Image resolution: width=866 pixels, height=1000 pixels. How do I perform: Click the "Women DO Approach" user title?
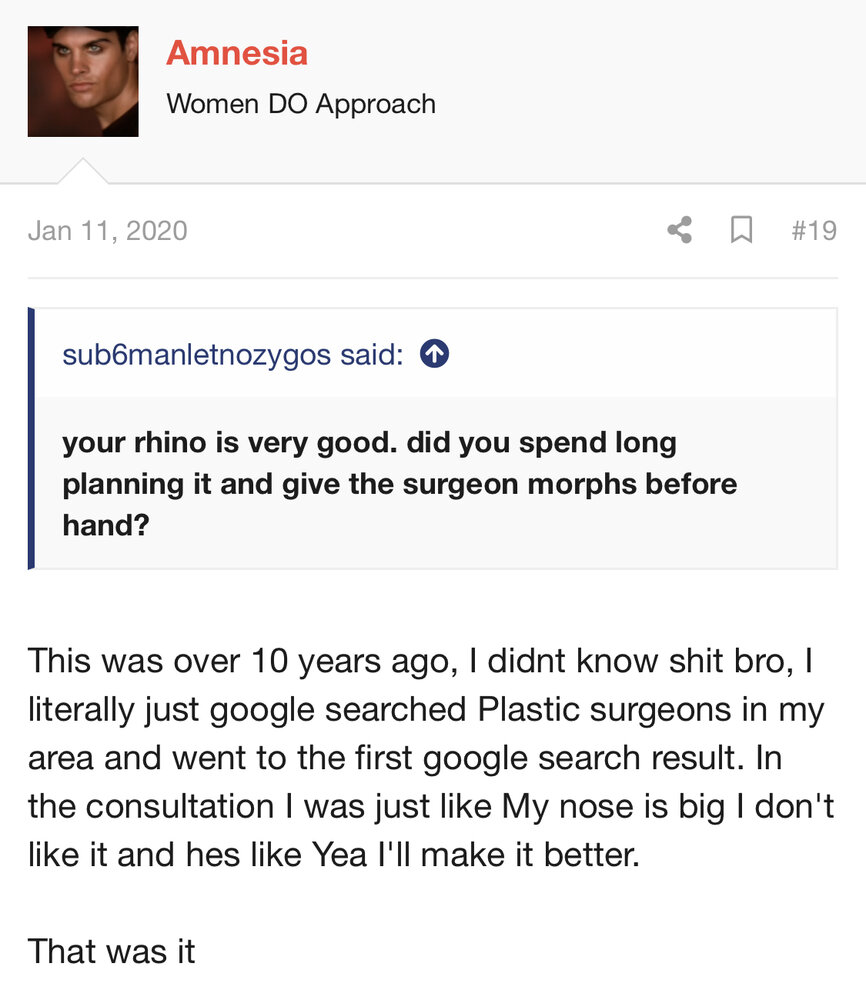(x=301, y=104)
